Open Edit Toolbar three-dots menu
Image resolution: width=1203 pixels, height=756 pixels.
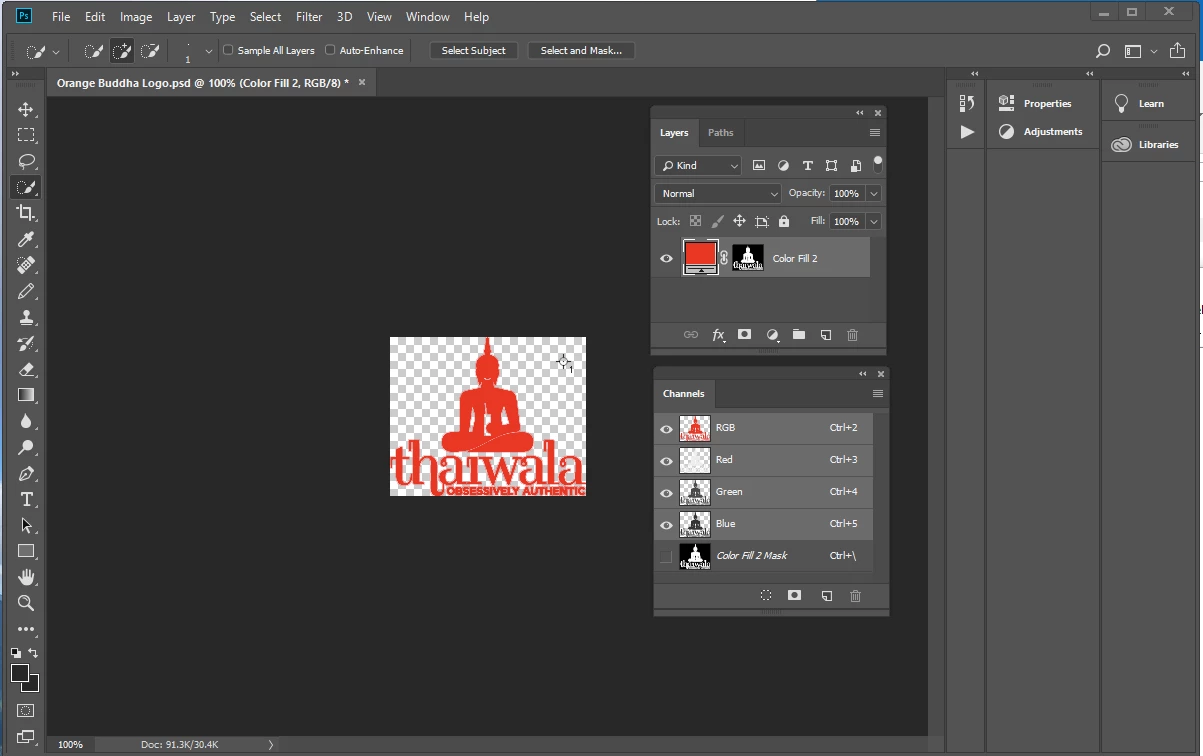[26, 629]
